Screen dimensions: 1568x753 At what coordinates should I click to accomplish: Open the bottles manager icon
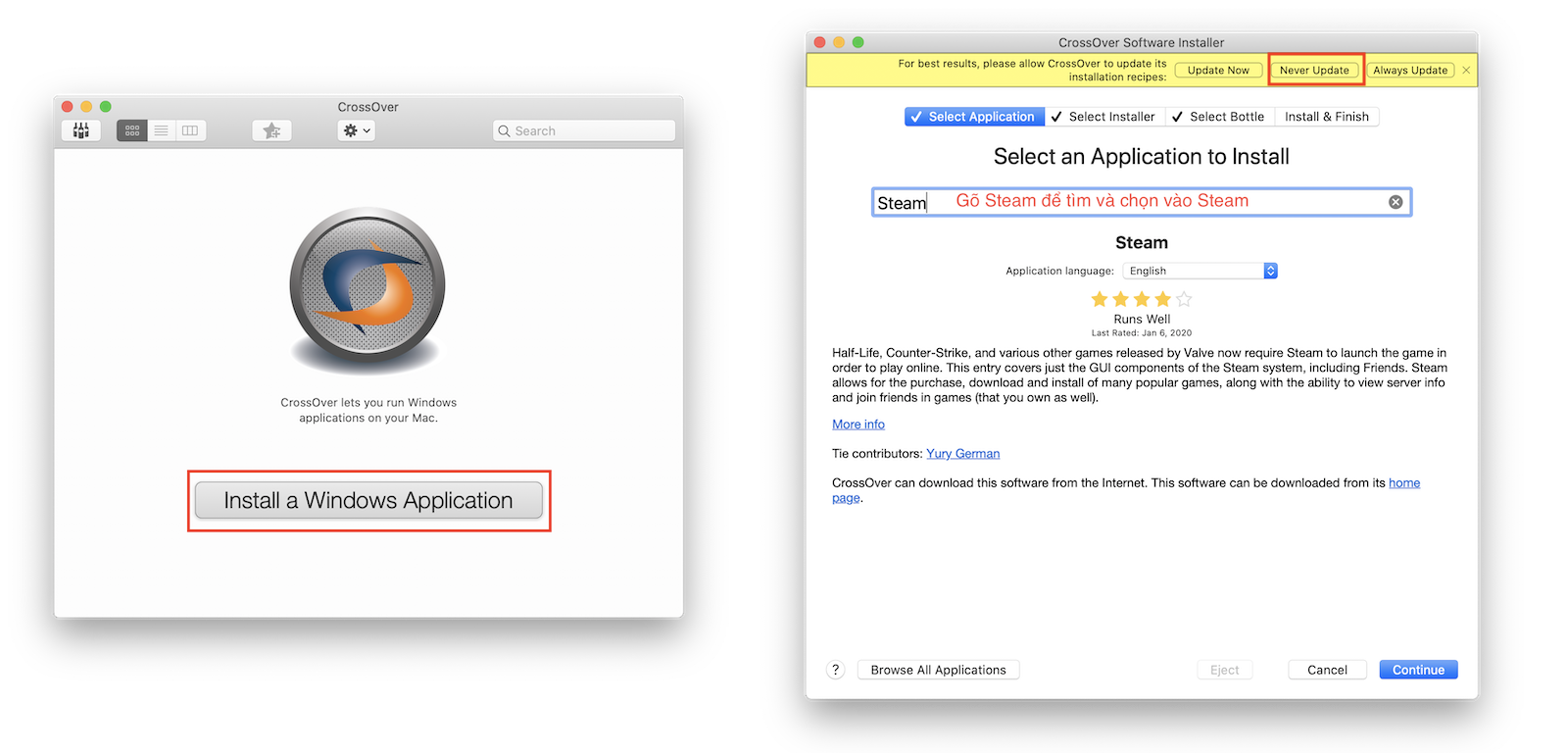coord(81,130)
